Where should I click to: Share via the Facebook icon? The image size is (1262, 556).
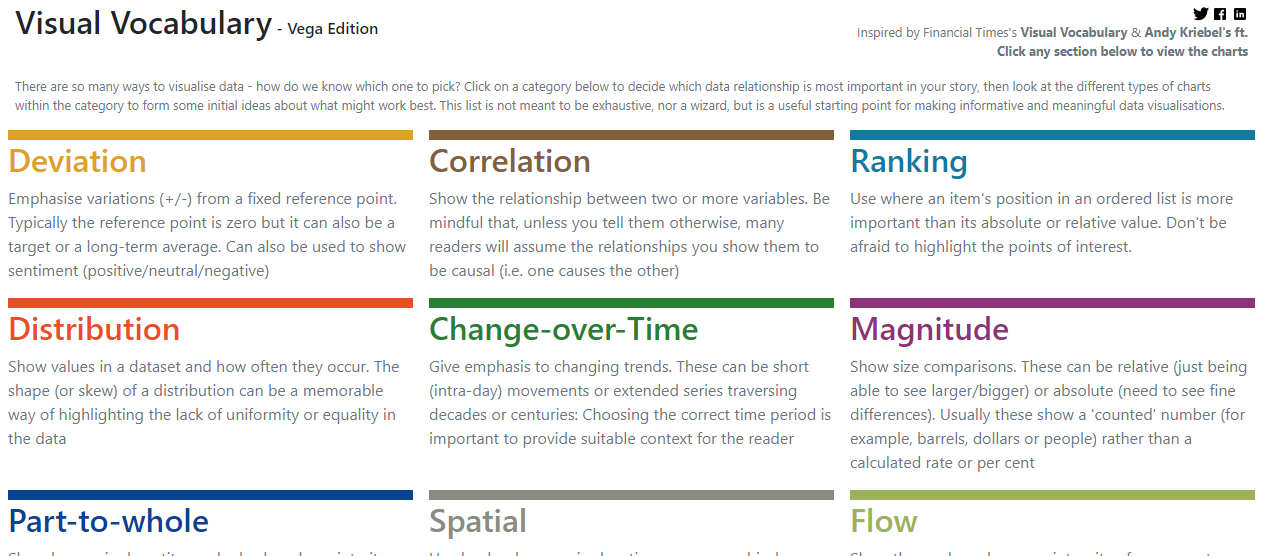1220,14
